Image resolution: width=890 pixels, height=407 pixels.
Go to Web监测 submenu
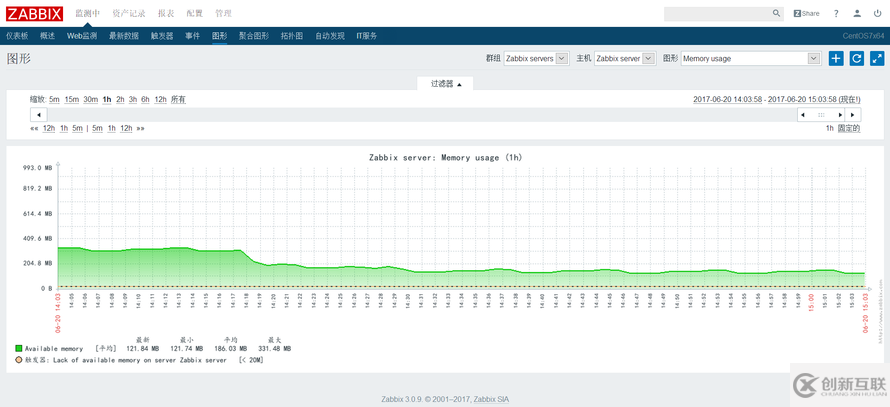point(82,36)
